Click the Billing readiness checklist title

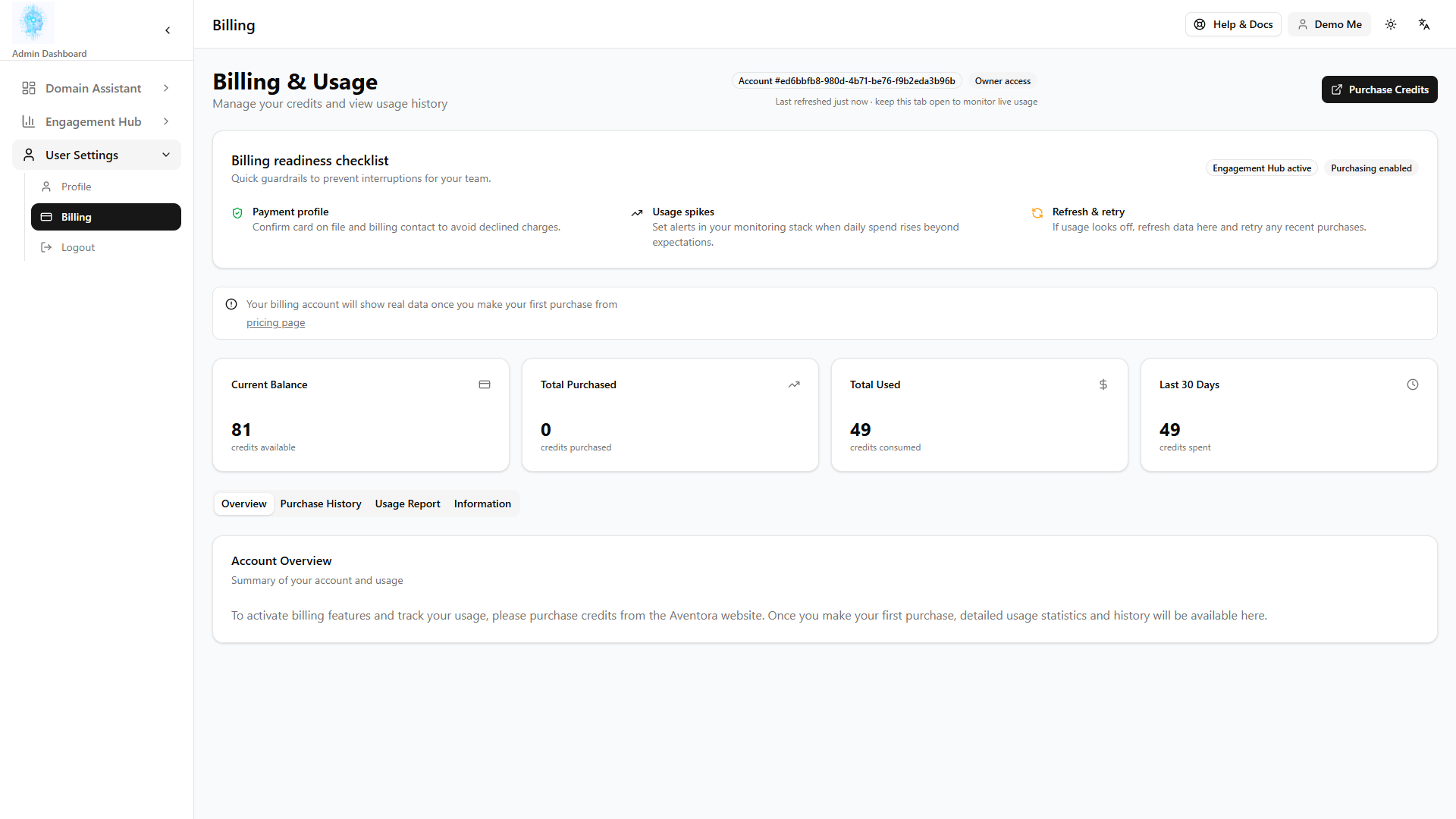tap(309, 161)
